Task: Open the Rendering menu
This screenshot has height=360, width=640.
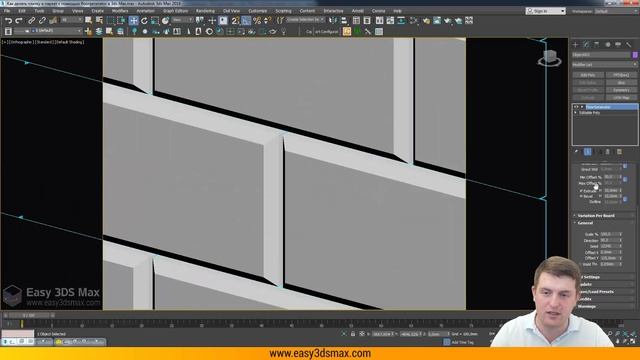Action: (205, 11)
